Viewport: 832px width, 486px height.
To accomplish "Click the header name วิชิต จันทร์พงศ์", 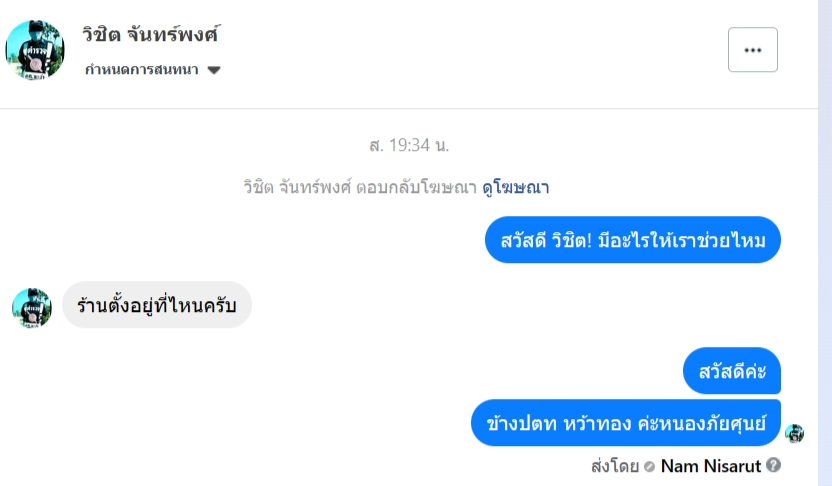I will click(x=151, y=34).
